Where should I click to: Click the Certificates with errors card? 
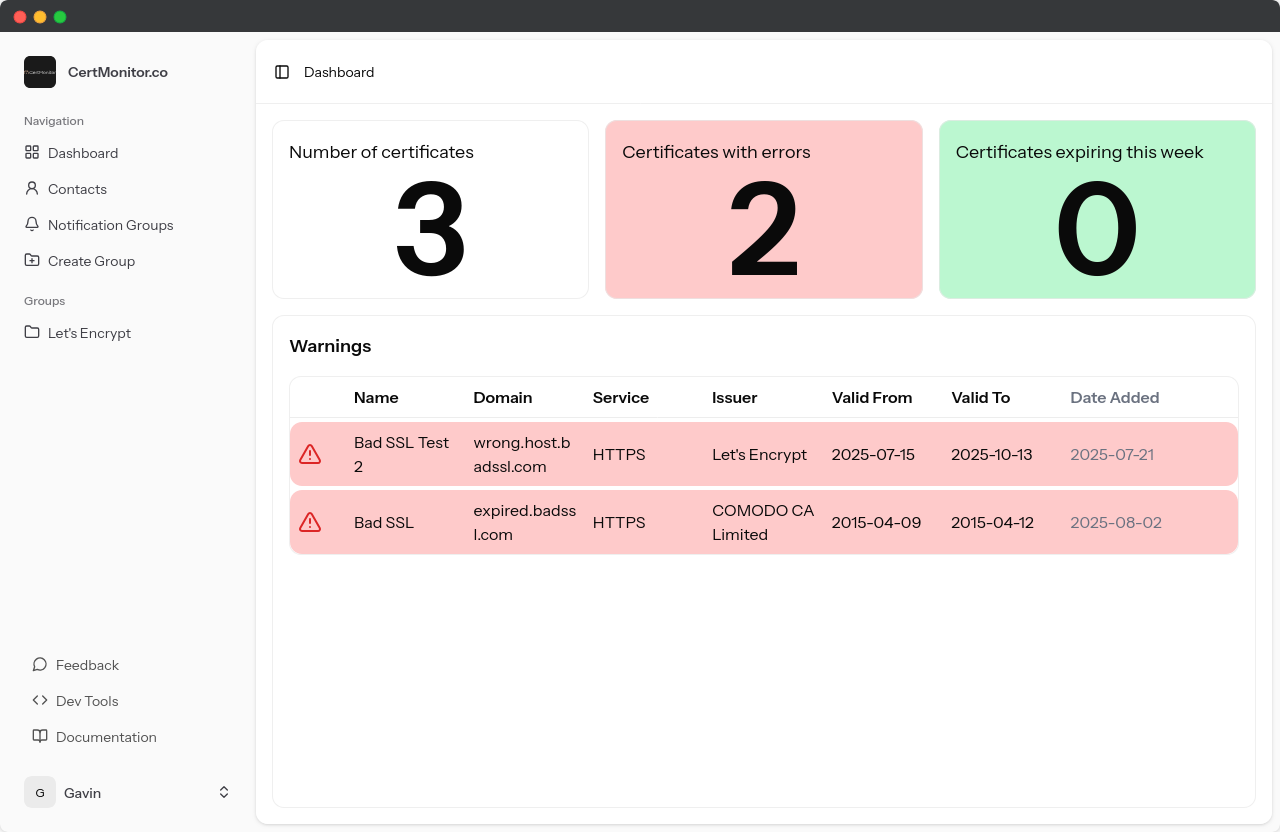[x=763, y=208]
